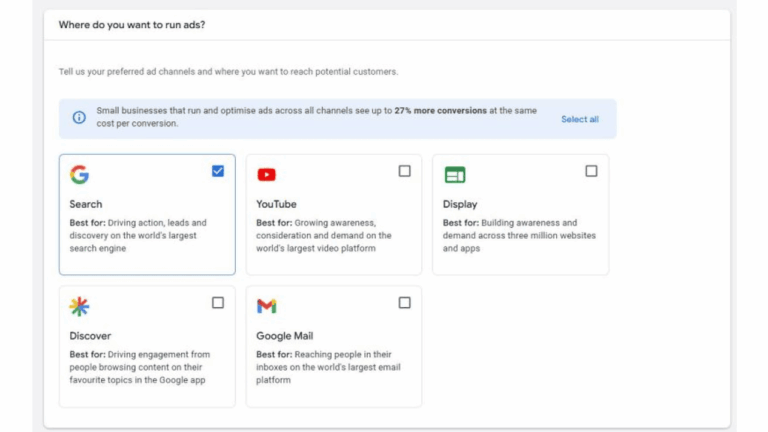Click the Discover card title
This screenshot has width=768, height=432.
(x=90, y=336)
